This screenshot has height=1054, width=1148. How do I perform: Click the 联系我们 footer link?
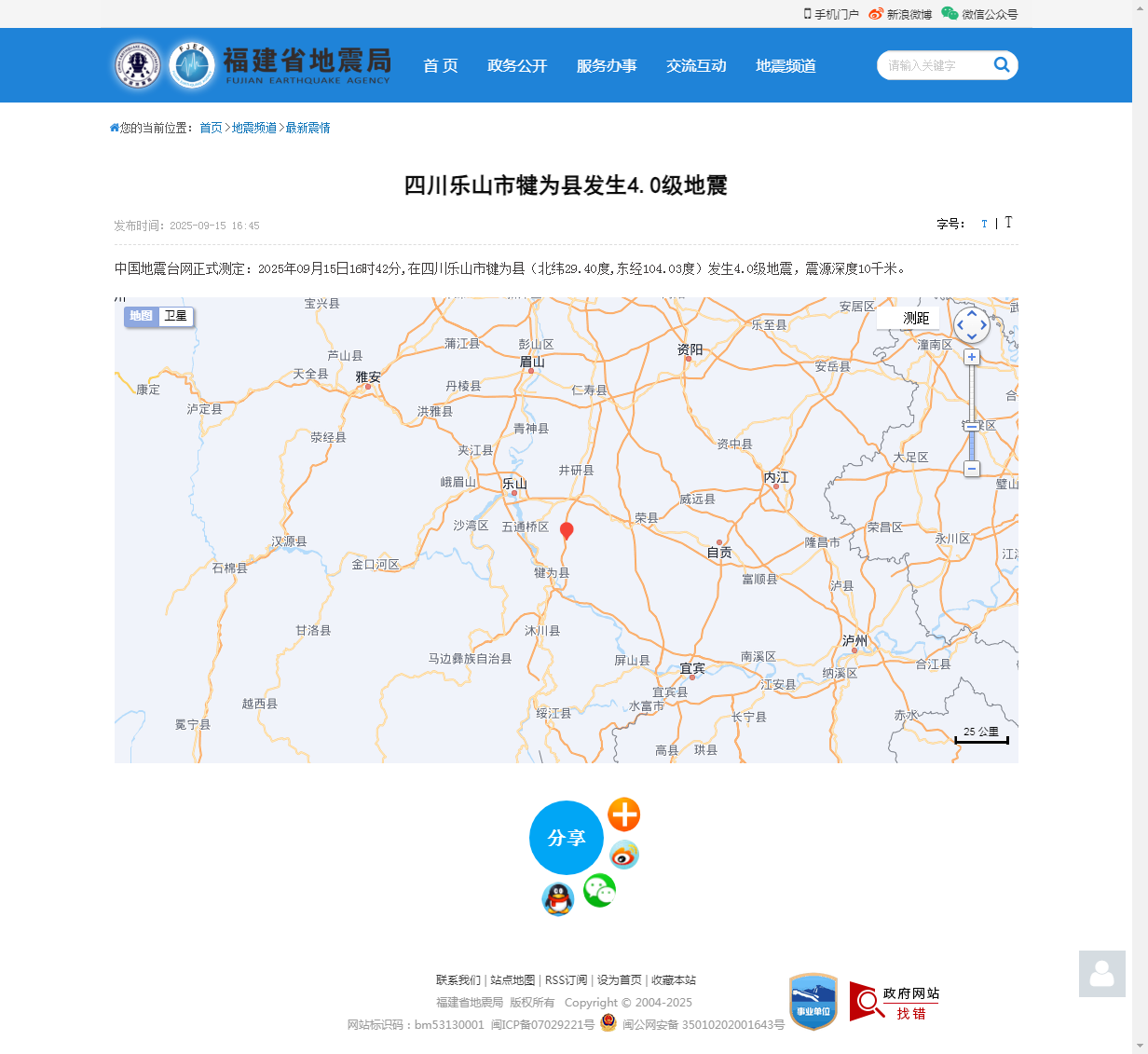pyautogui.click(x=456, y=980)
